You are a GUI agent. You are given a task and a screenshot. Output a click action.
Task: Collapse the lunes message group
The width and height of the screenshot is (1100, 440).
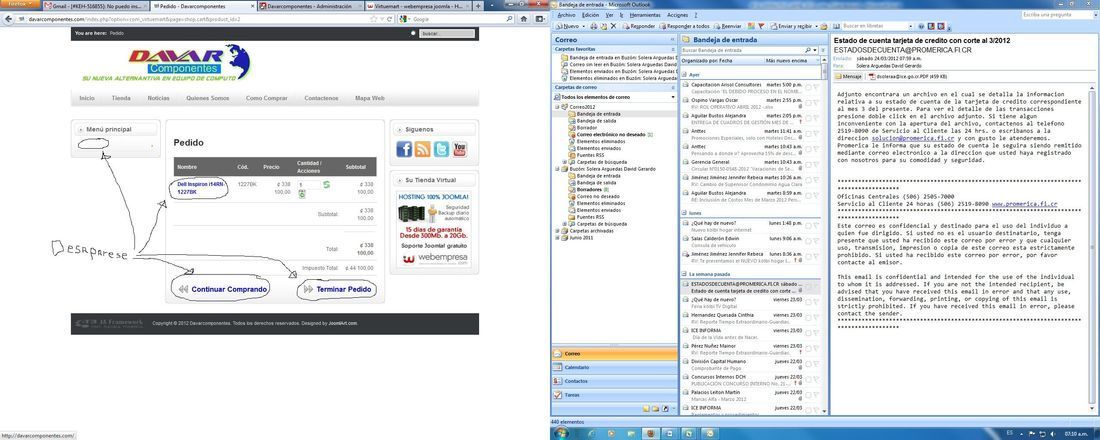pos(685,212)
